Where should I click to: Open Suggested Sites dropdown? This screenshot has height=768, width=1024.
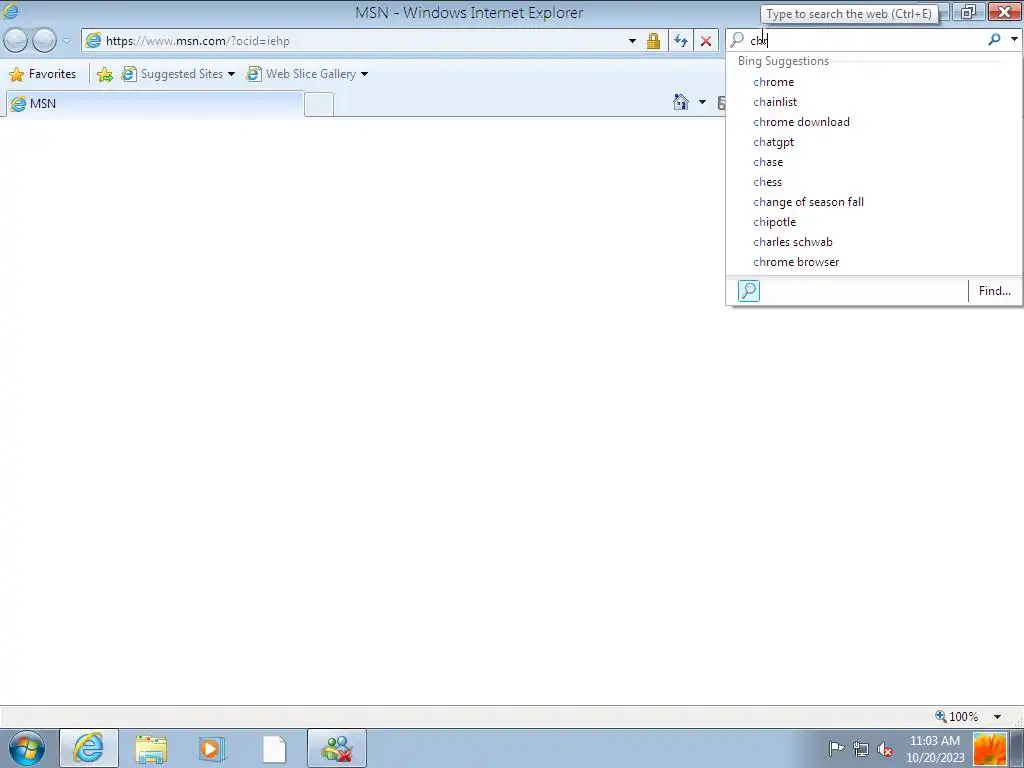point(178,74)
